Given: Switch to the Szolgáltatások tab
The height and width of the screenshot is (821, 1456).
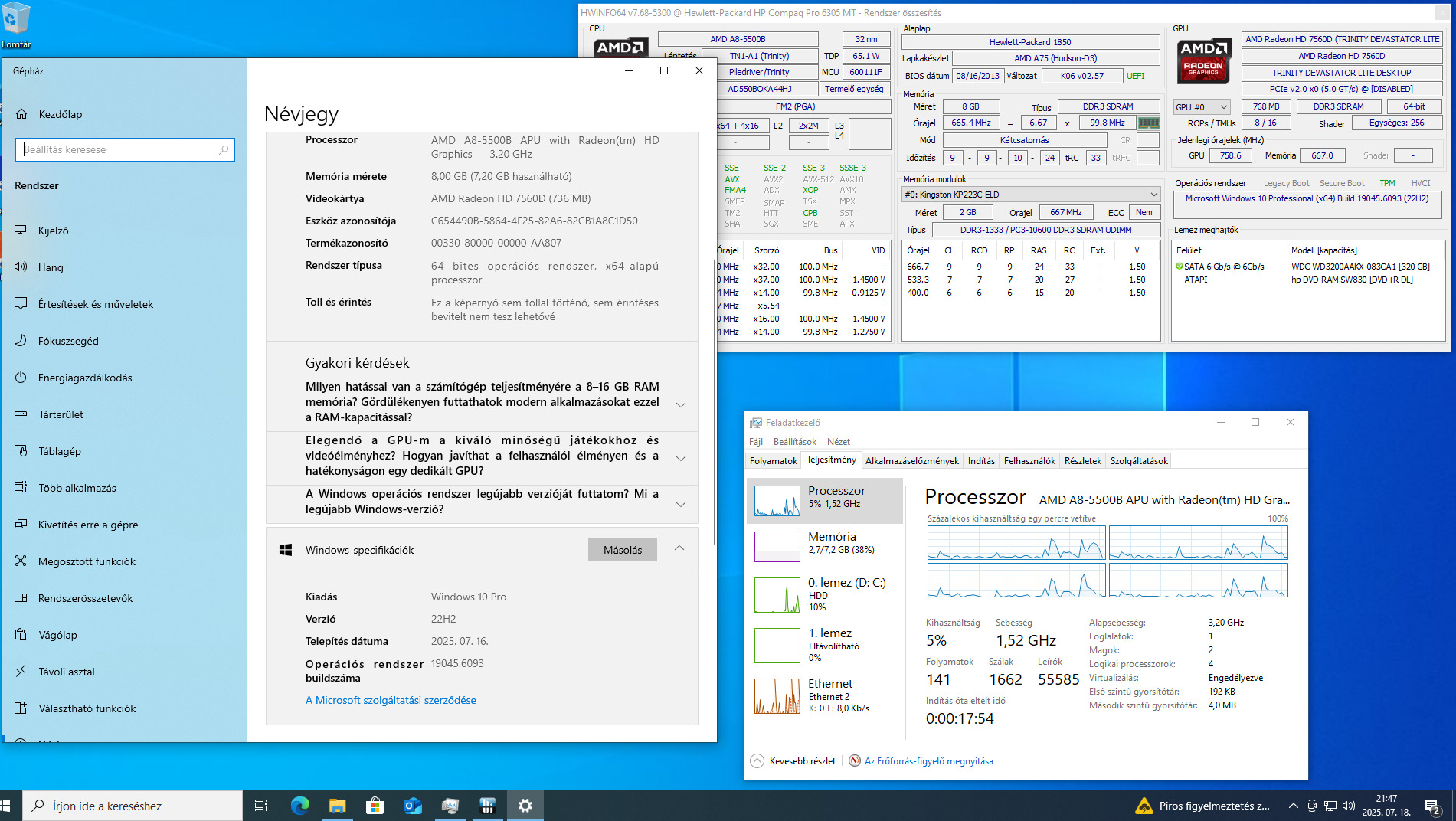Looking at the screenshot, I should (1139, 461).
